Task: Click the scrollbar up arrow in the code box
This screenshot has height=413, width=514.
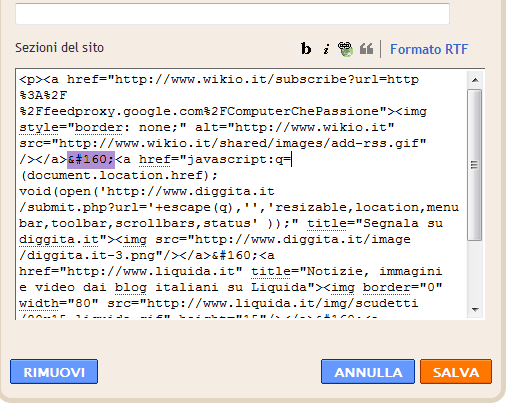Action: [475, 80]
